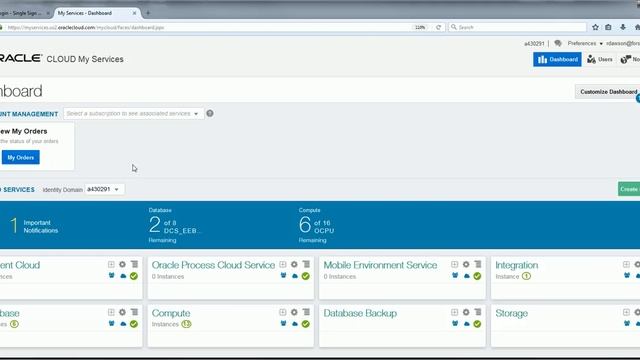Open the Preferences menu

click(x=585, y=43)
